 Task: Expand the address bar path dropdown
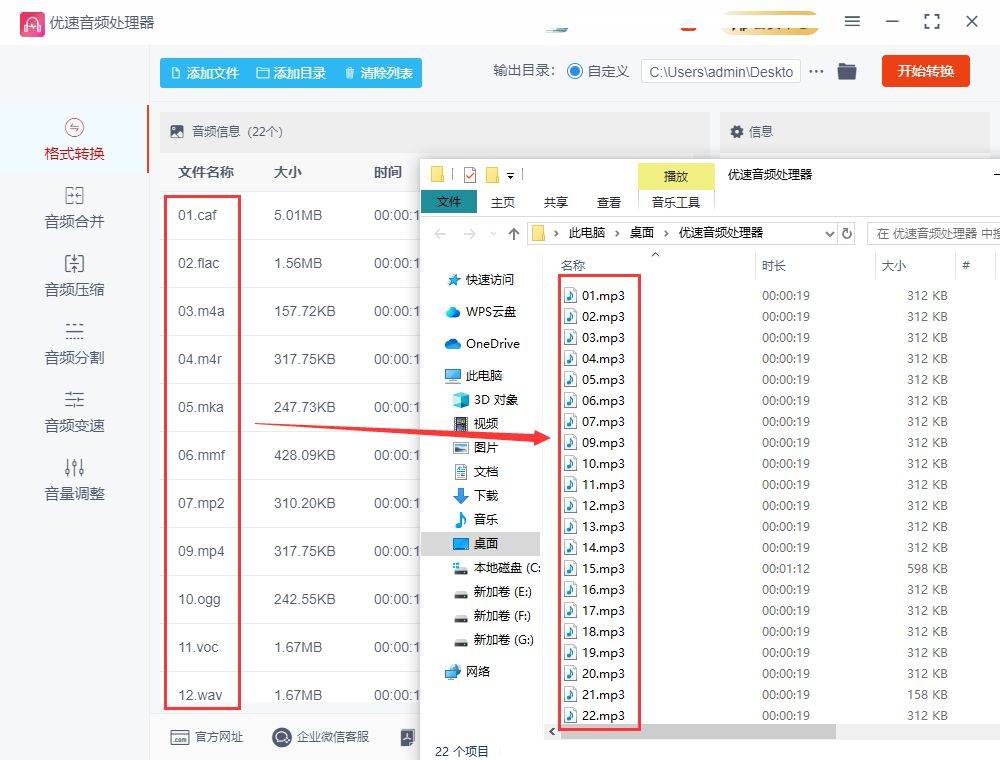click(831, 232)
